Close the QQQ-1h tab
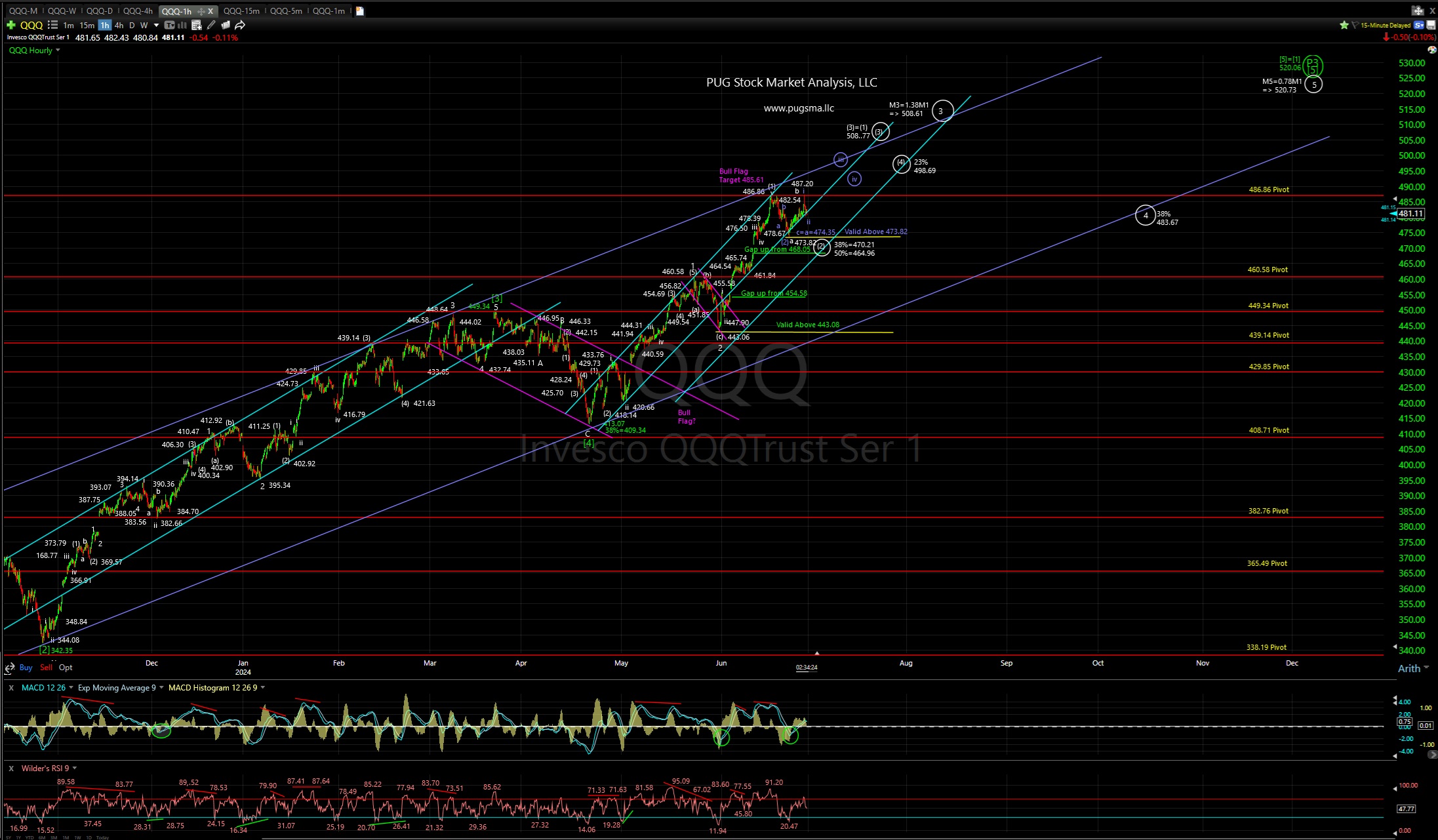 tap(210, 11)
